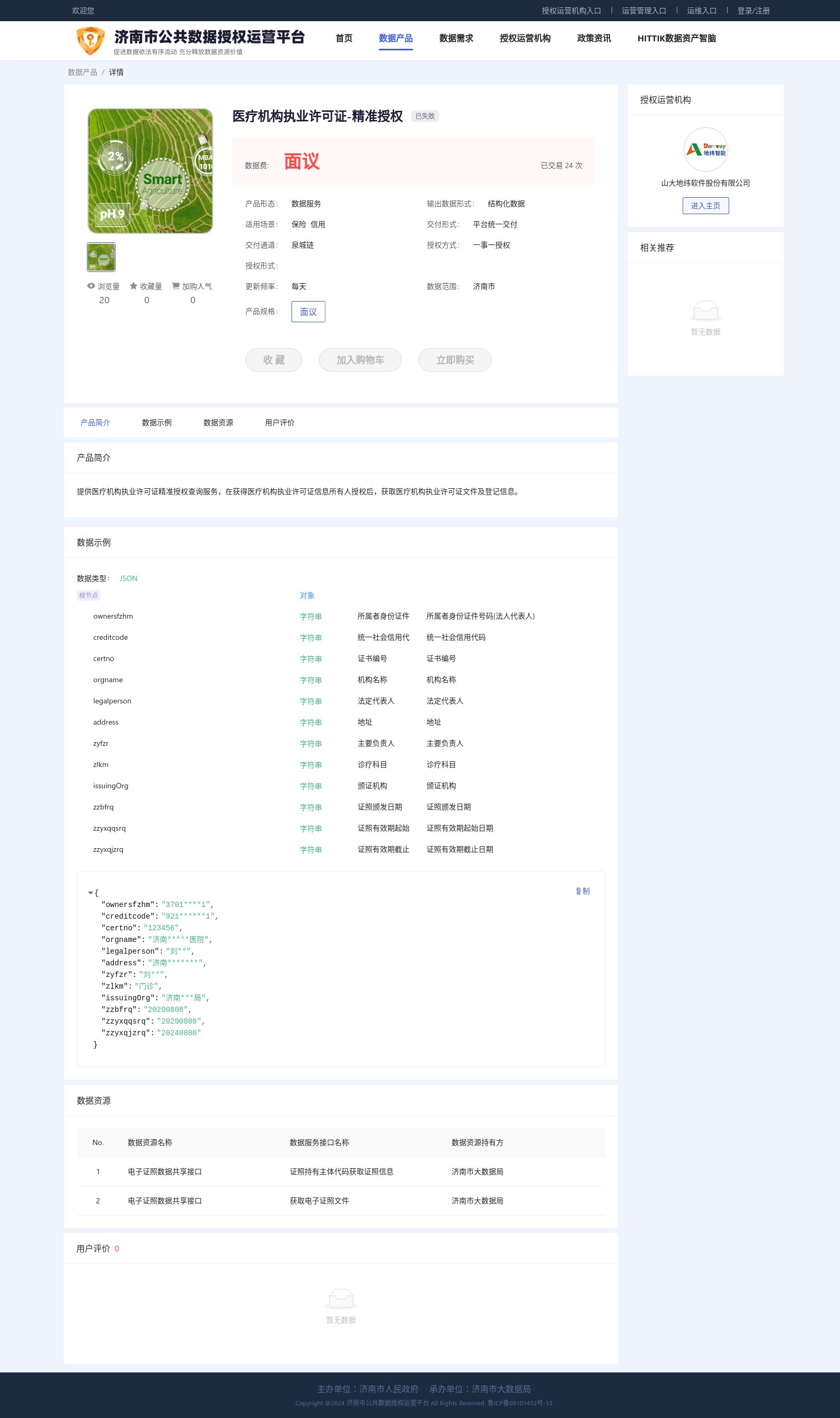Click the 已失效 status tag
Screen dimensions: 840x1418
pos(425,116)
